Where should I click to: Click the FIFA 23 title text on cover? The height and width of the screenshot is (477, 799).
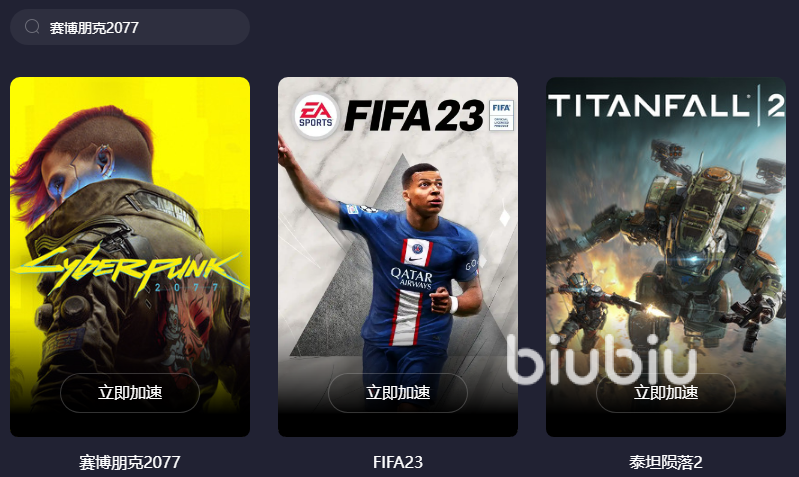(x=414, y=115)
